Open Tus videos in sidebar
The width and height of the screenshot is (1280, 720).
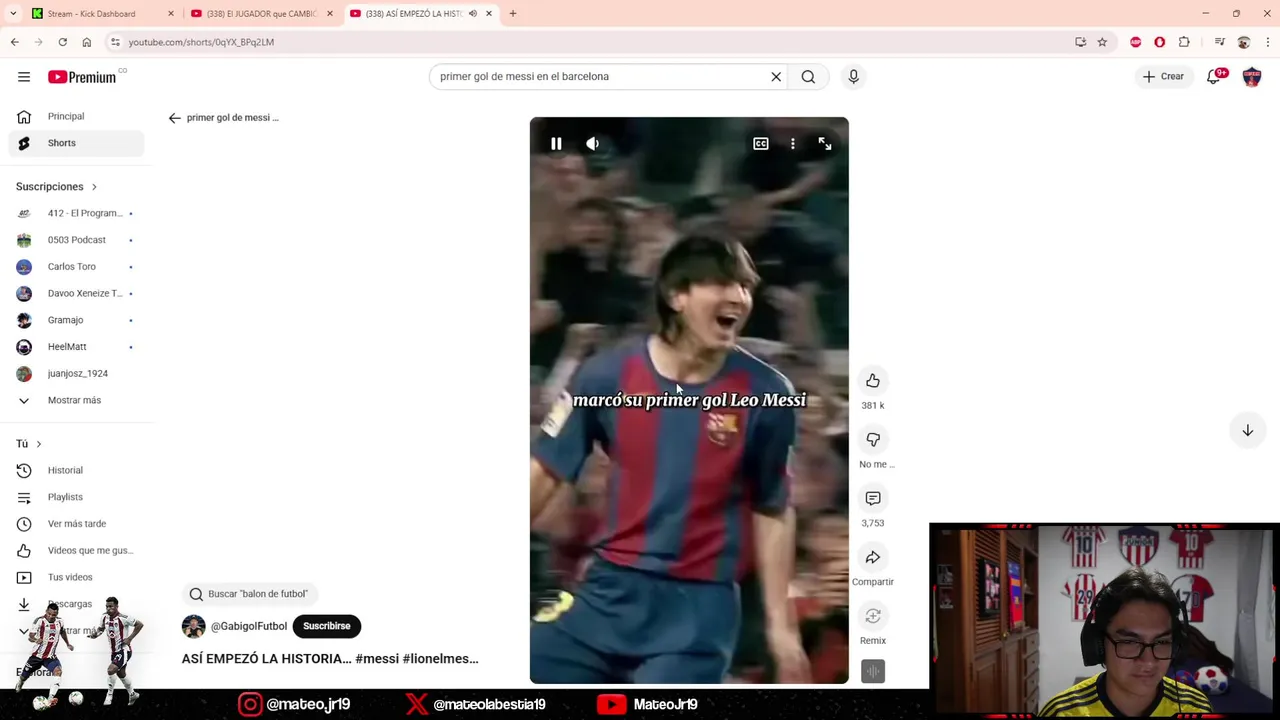76,577
